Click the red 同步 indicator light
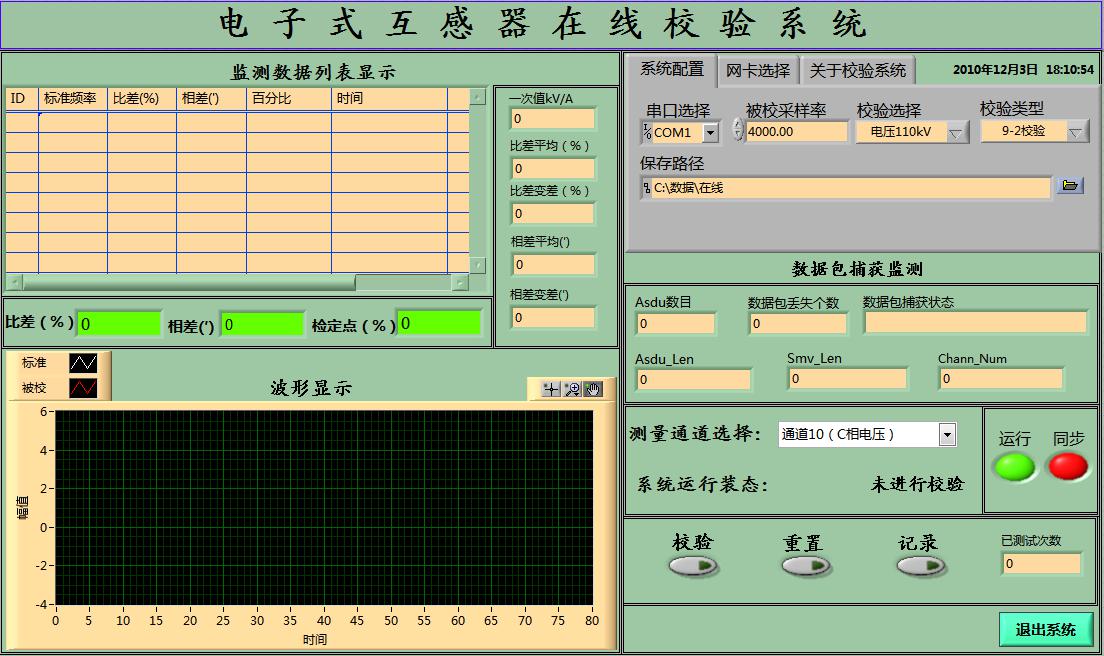The height and width of the screenshot is (656, 1104). [1068, 466]
